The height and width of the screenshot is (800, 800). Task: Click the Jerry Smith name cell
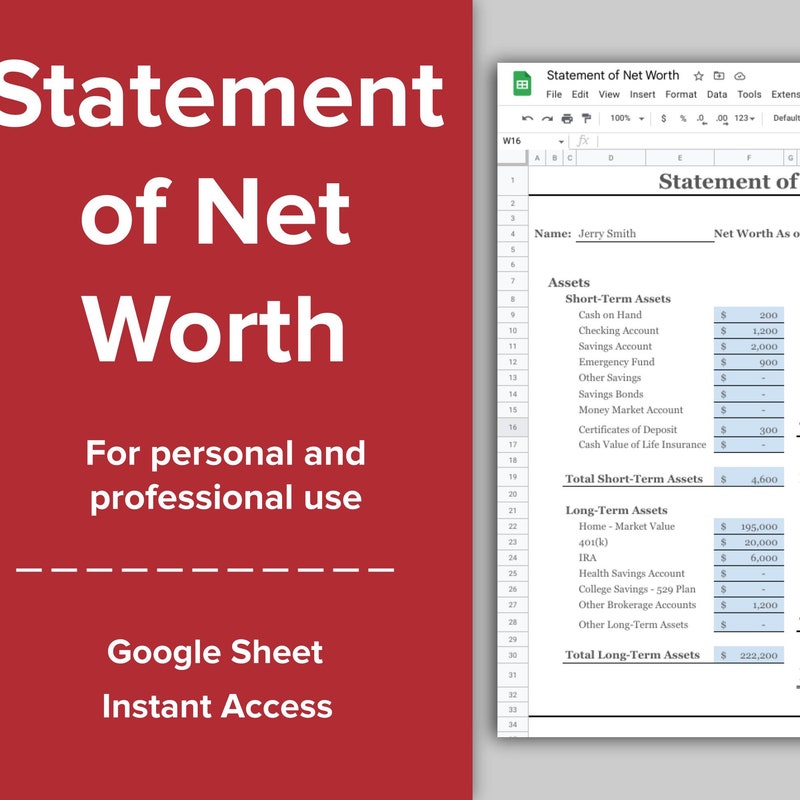pos(645,234)
